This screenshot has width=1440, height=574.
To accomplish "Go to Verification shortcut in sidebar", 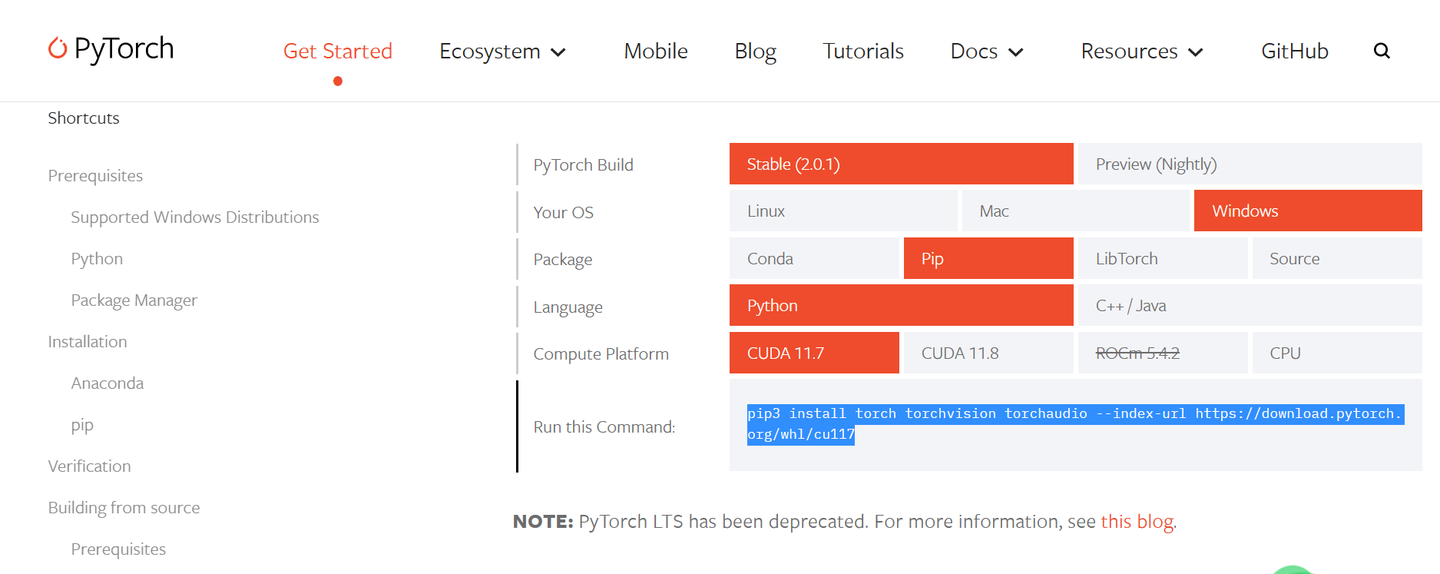I will click(x=89, y=466).
